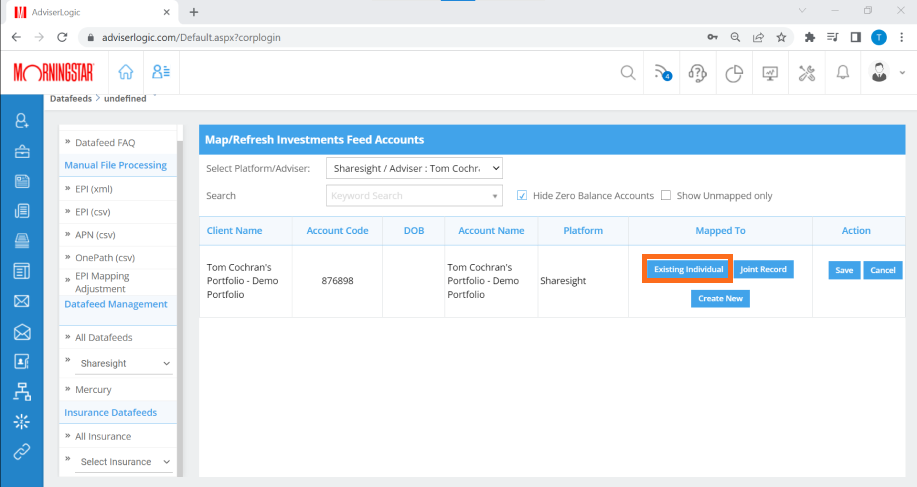Open a new browser tab
Viewport: 917px width, 487px height.
[x=194, y=12]
